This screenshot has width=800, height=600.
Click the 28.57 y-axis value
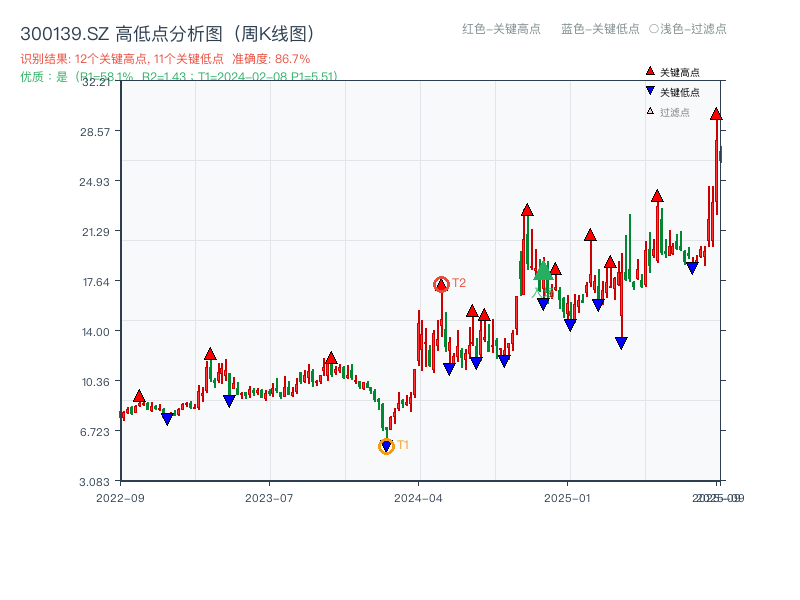[x=95, y=132]
